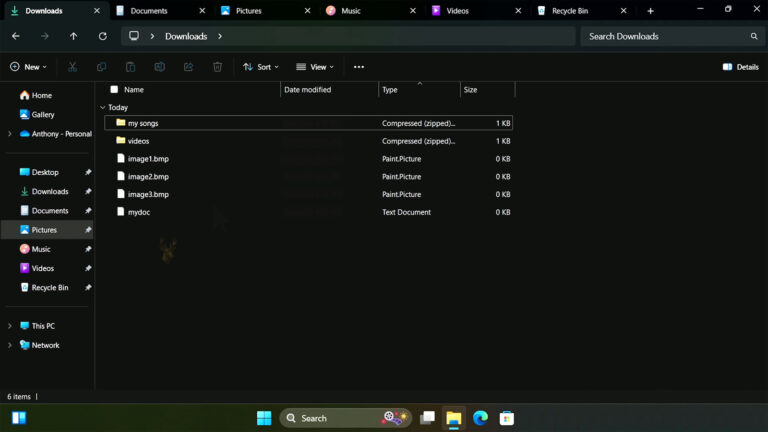This screenshot has height=432, width=768.
Task: Close the Recycle Bin tab
Action: (624, 11)
